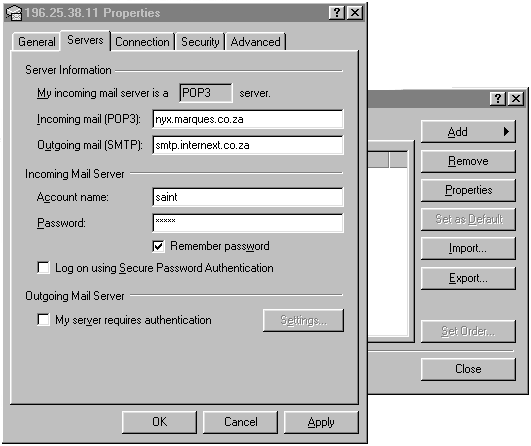Select the Servers tab
Image resolution: width=531 pixels, height=446 pixels.
coord(85,40)
